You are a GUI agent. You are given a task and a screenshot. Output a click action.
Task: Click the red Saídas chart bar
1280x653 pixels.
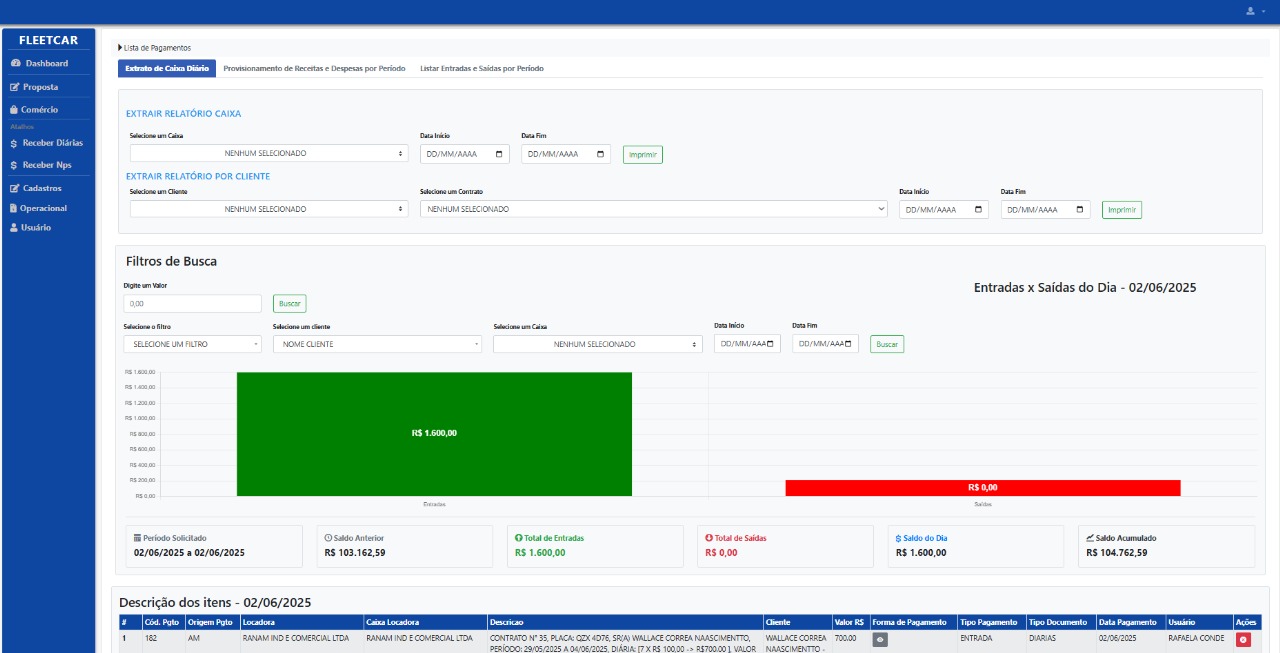983,488
